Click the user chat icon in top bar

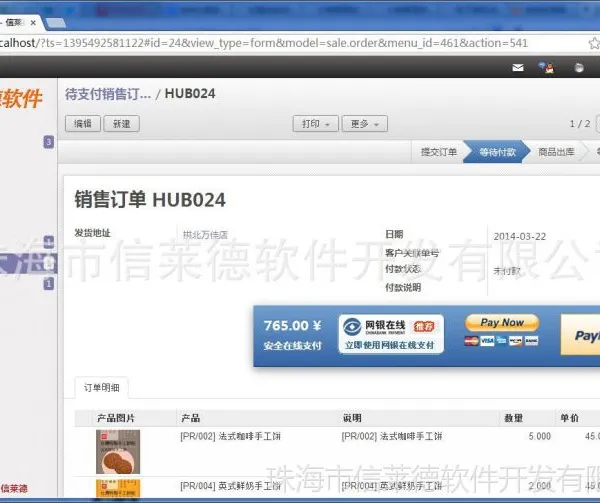547,67
